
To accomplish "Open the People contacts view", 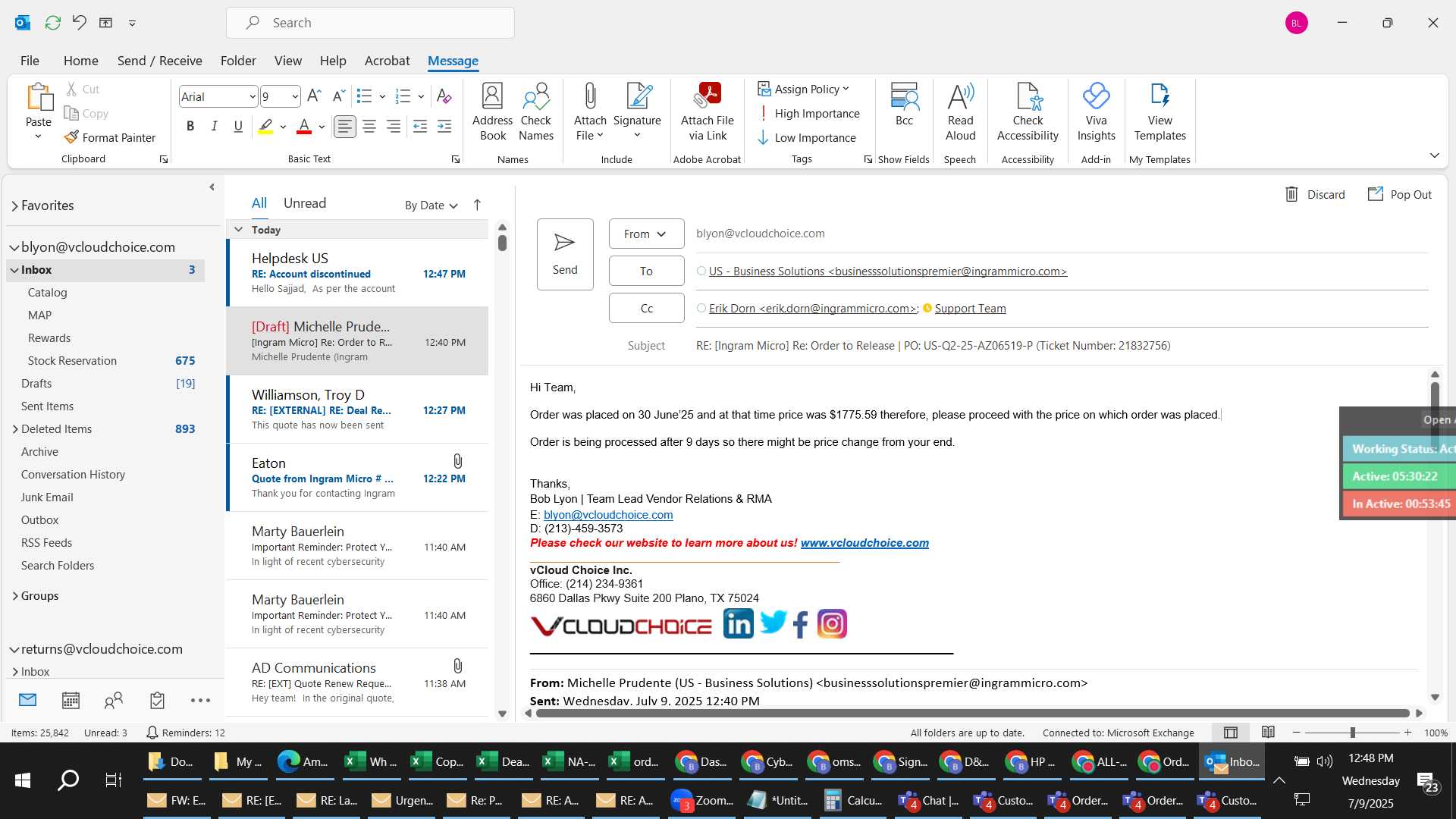I will 114,700.
